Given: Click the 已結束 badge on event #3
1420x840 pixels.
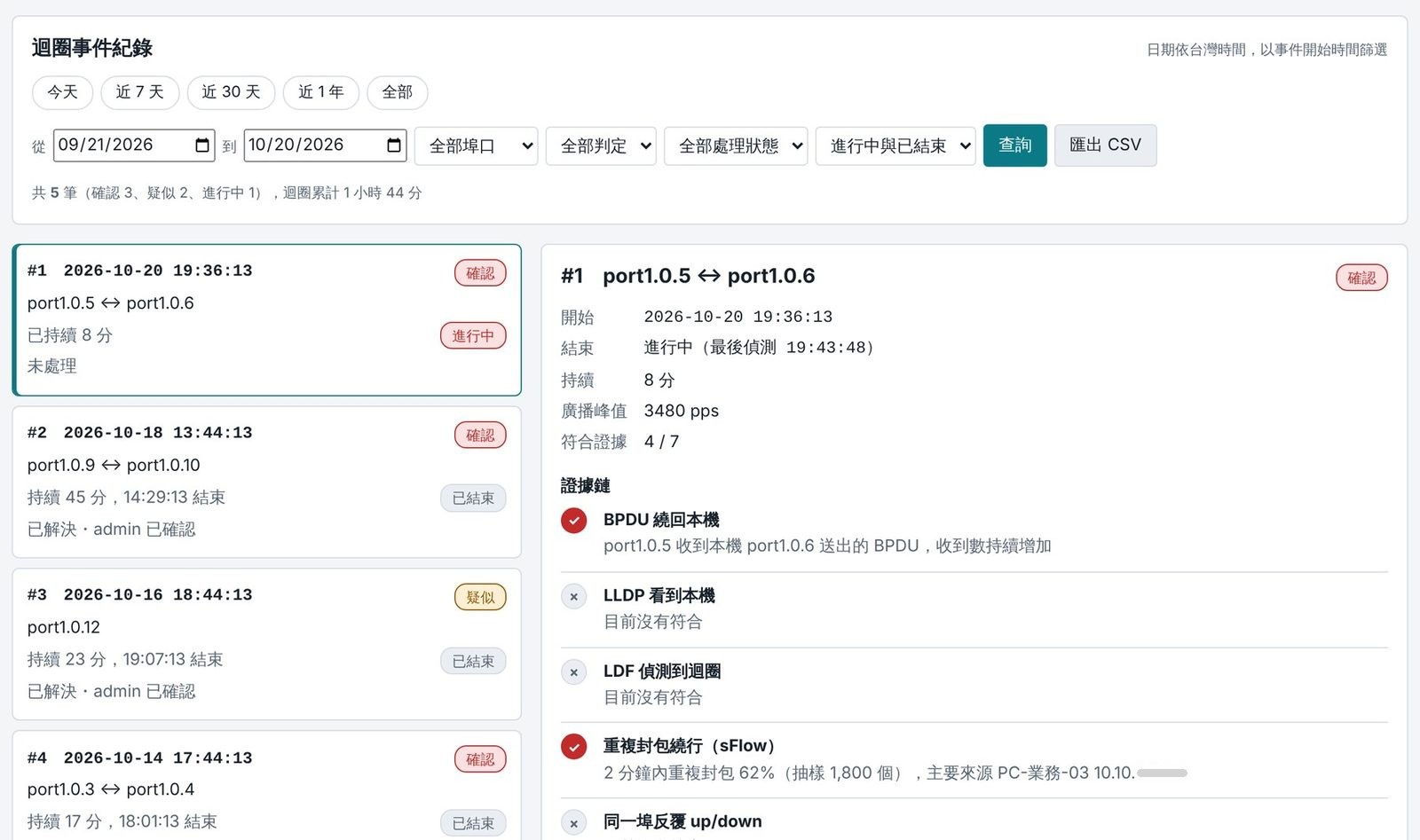Looking at the screenshot, I should pyautogui.click(x=473, y=661).
